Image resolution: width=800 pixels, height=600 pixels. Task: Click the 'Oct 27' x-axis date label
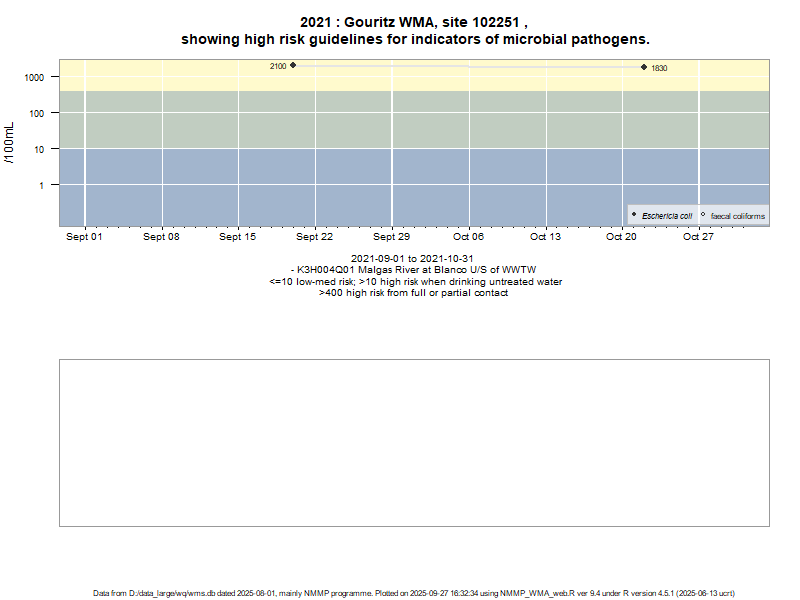pos(698,237)
